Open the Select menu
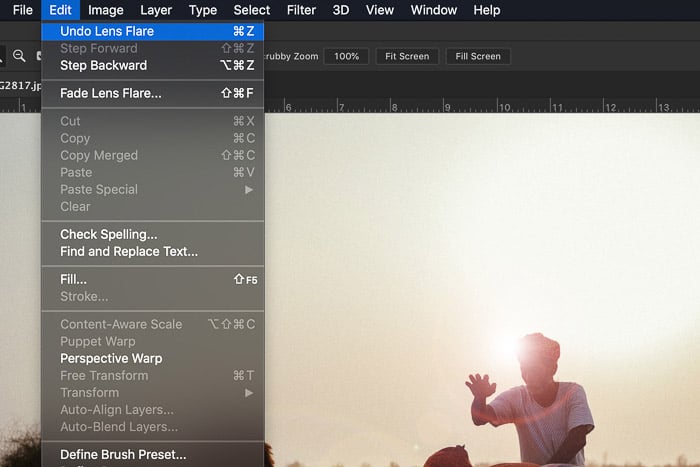Viewport: 700px width, 467px height. coord(251,10)
